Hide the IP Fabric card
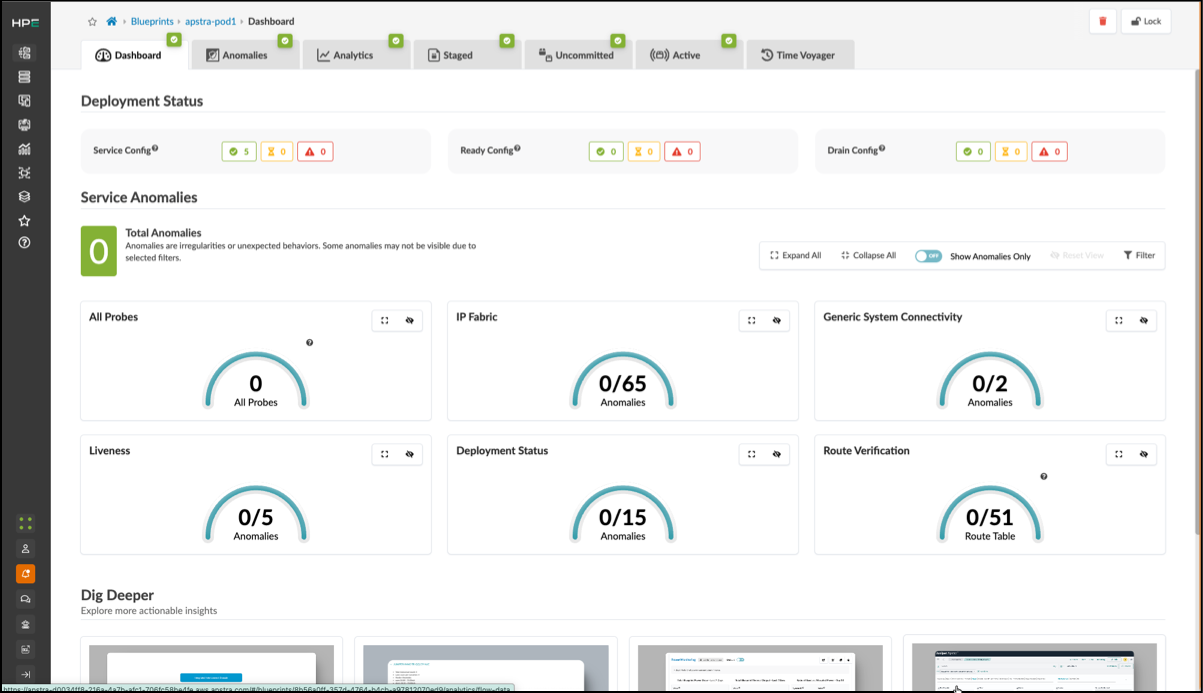Screen dimensions: 1203x693 tap(777, 321)
